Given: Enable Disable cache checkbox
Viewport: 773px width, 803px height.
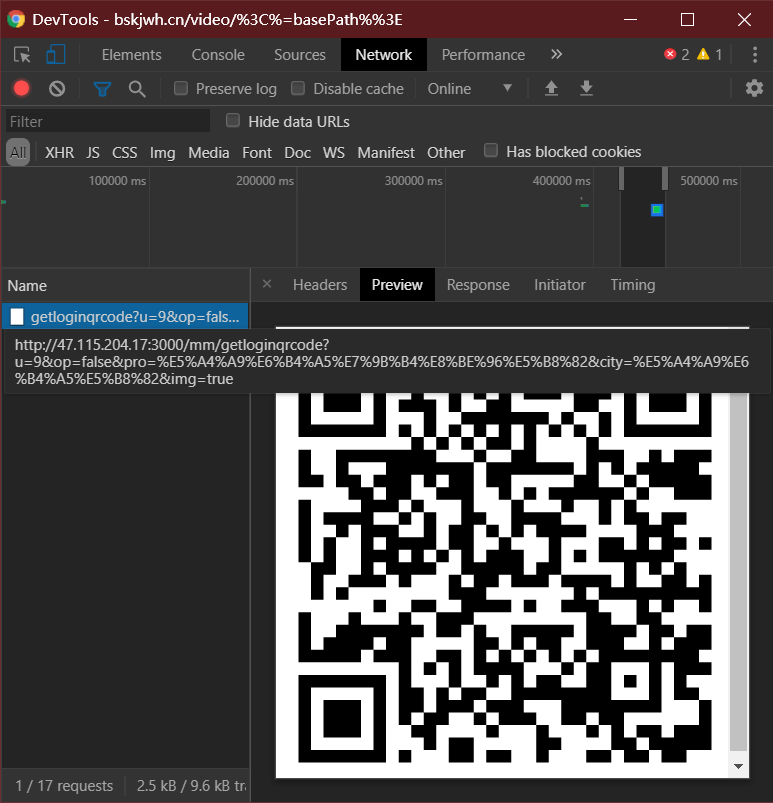Looking at the screenshot, I should coord(298,89).
